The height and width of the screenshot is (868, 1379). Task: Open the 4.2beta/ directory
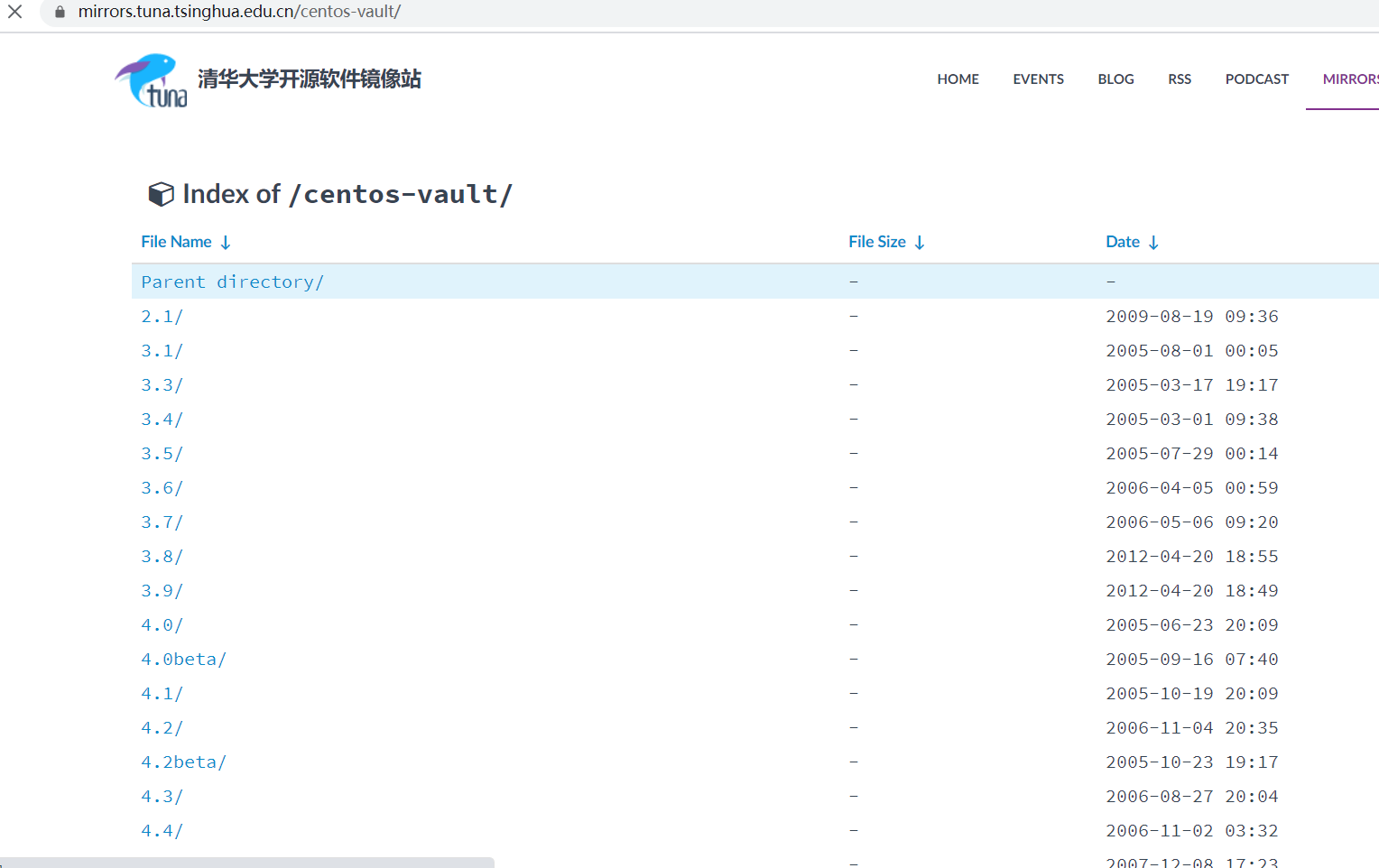(x=183, y=762)
